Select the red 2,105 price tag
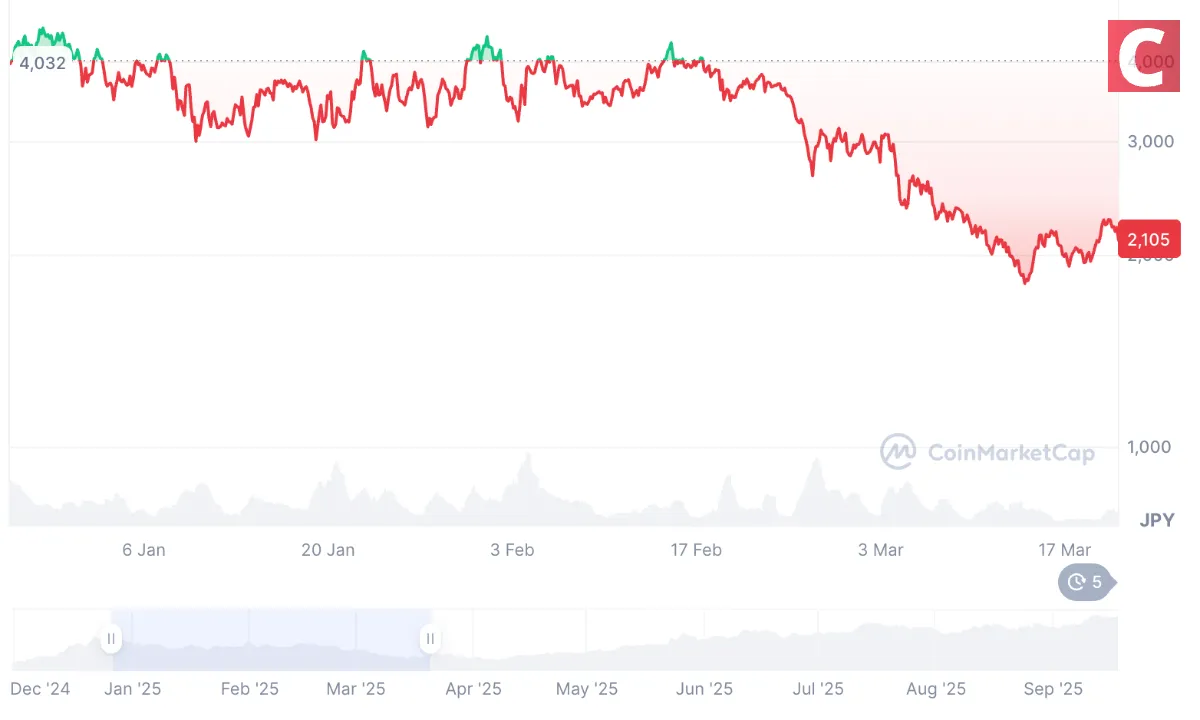This screenshot has height=720, width=1200. coord(1148,239)
